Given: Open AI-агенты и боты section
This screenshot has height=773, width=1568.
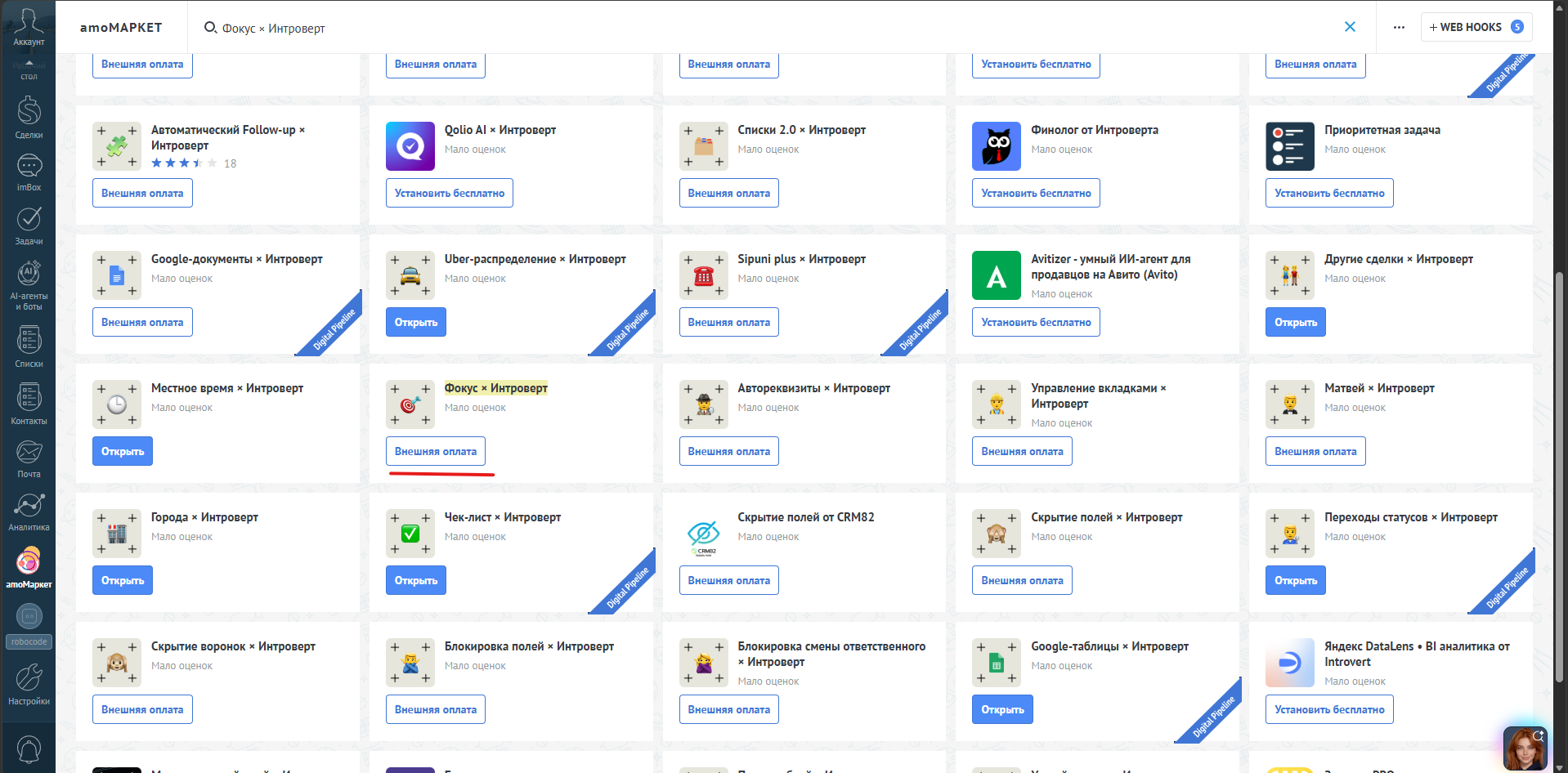Looking at the screenshot, I should 29,285.
